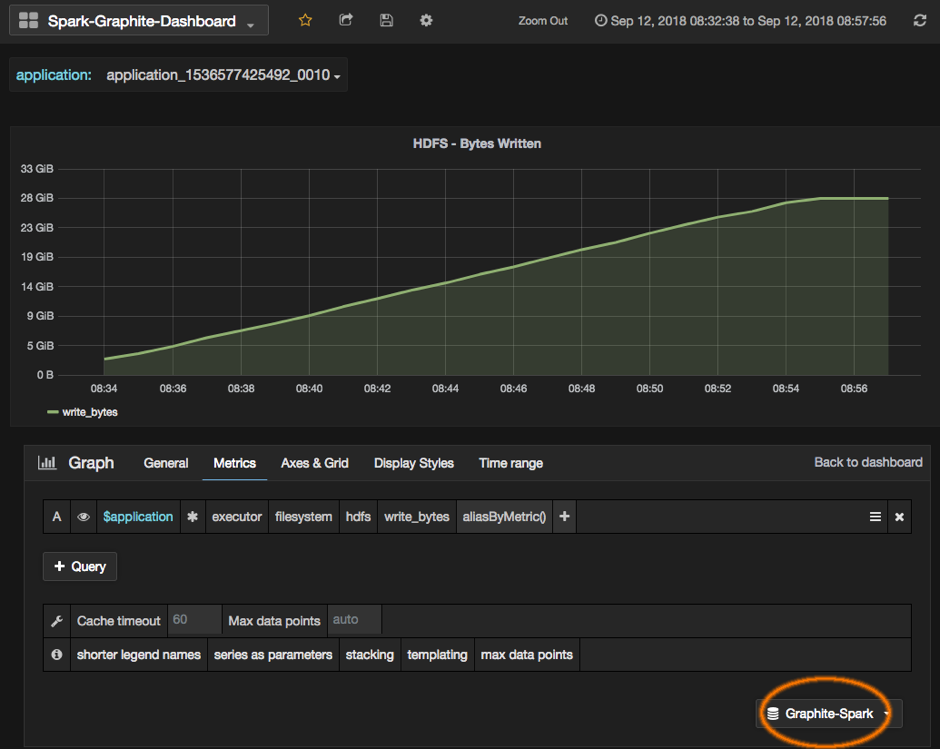Image resolution: width=940 pixels, height=749 pixels.
Task: Refresh dashboard with the refresh icon
Action: coord(920,21)
